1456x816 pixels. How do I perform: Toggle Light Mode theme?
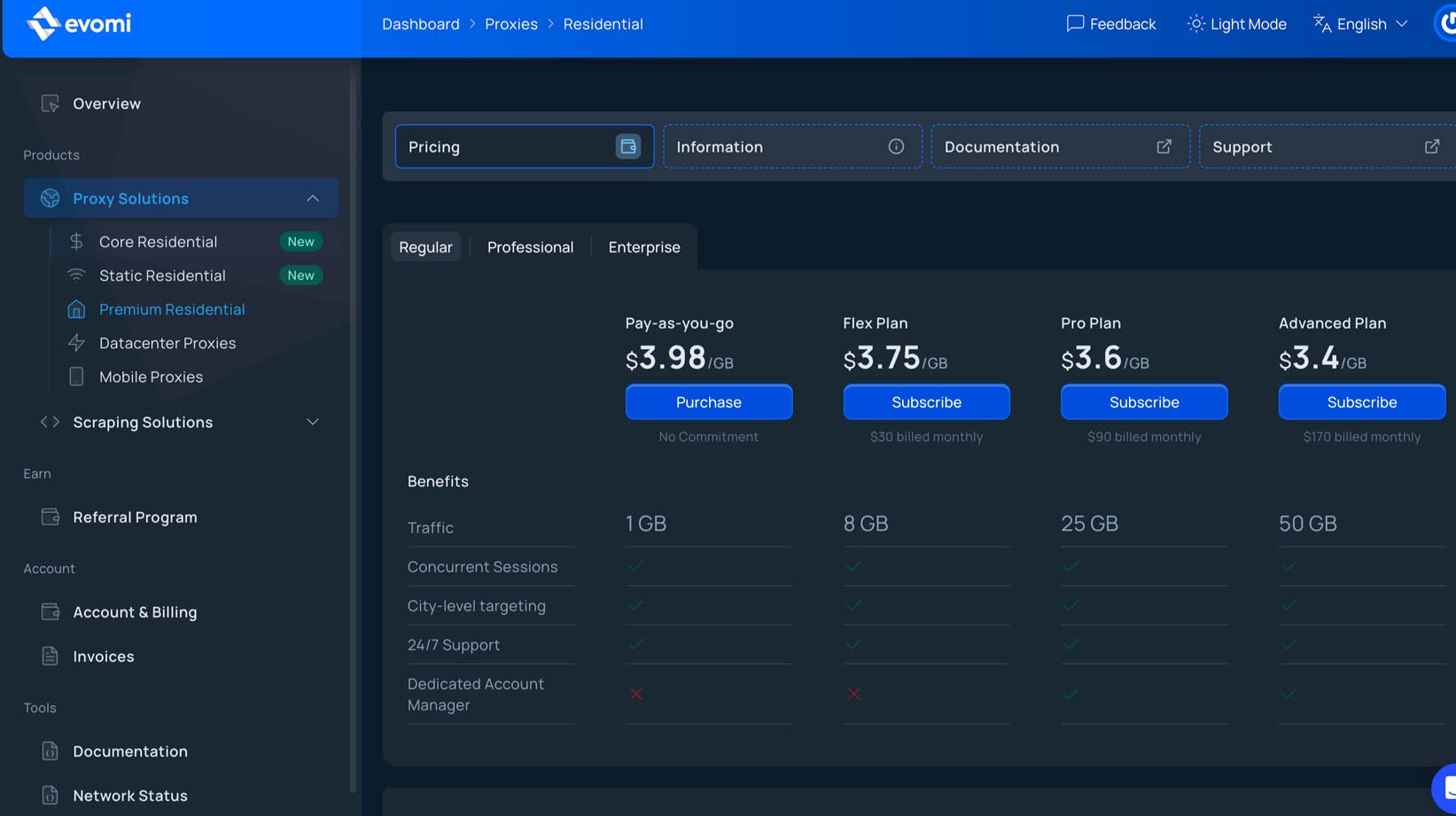(x=1236, y=24)
